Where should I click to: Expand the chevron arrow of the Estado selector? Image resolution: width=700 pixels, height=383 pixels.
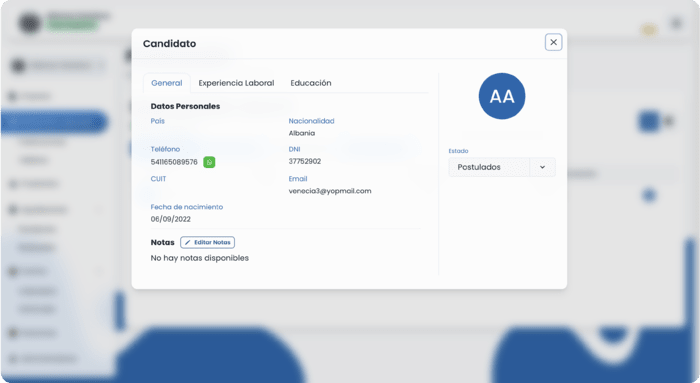pyautogui.click(x=542, y=167)
